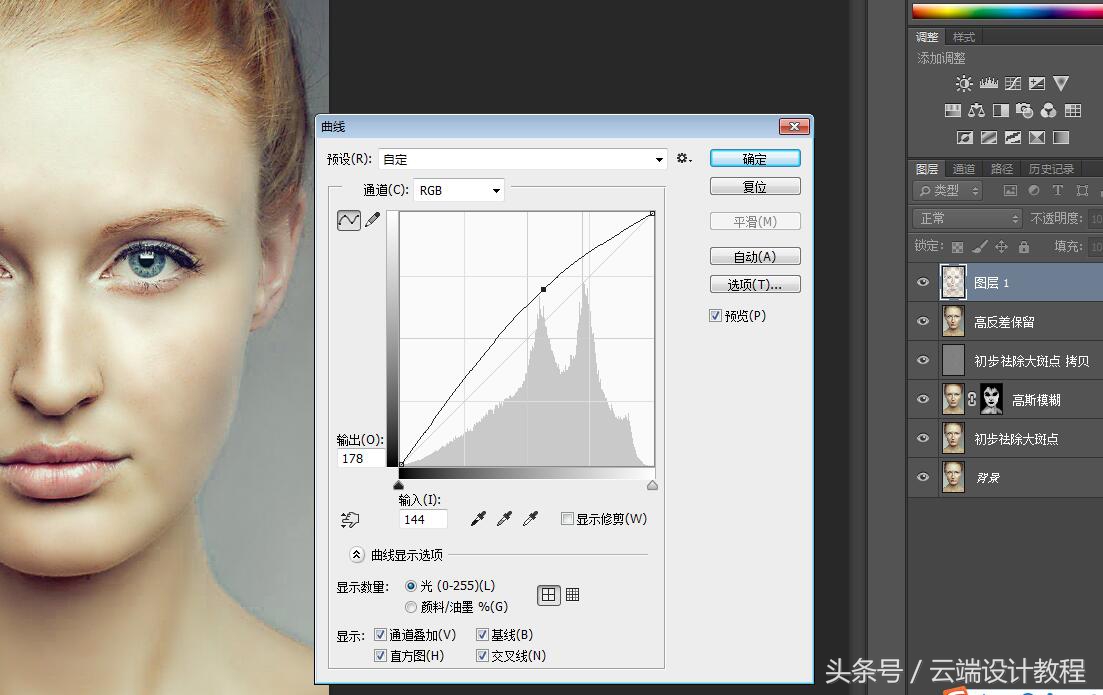The height and width of the screenshot is (695, 1103).
Task: Uncheck 直方图 histogram option
Action: coord(380,656)
